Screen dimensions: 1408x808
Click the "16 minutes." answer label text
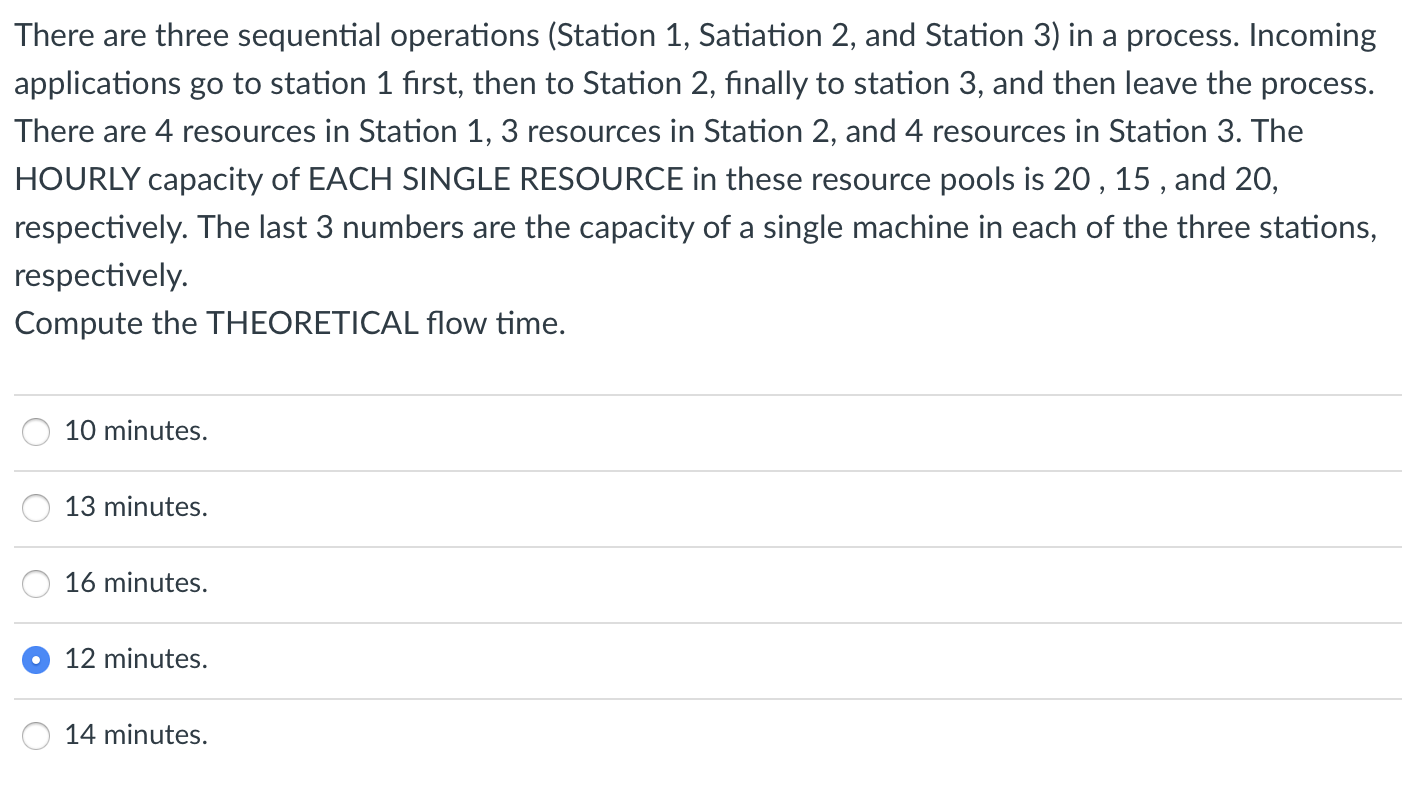(136, 583)
